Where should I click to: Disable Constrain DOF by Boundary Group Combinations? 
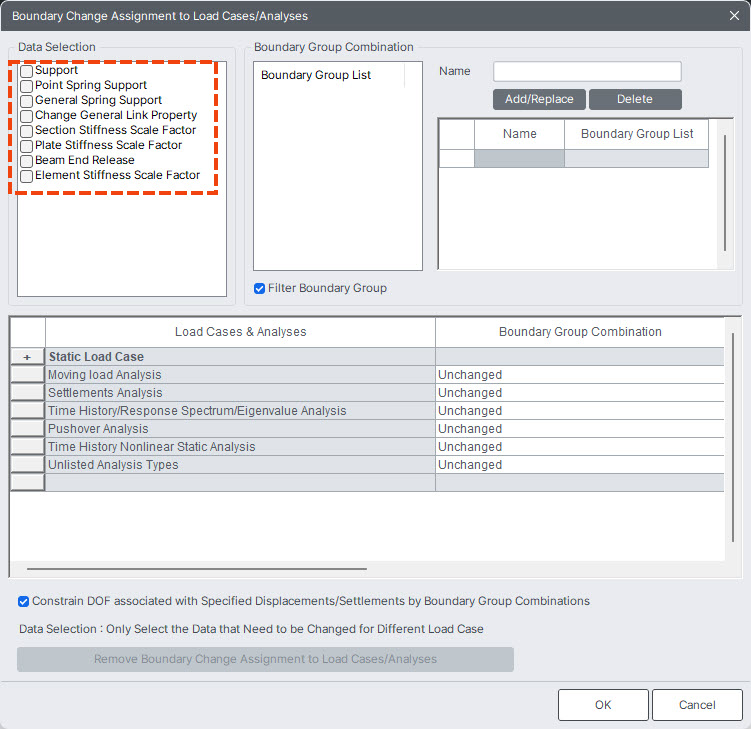pos(24,602)
